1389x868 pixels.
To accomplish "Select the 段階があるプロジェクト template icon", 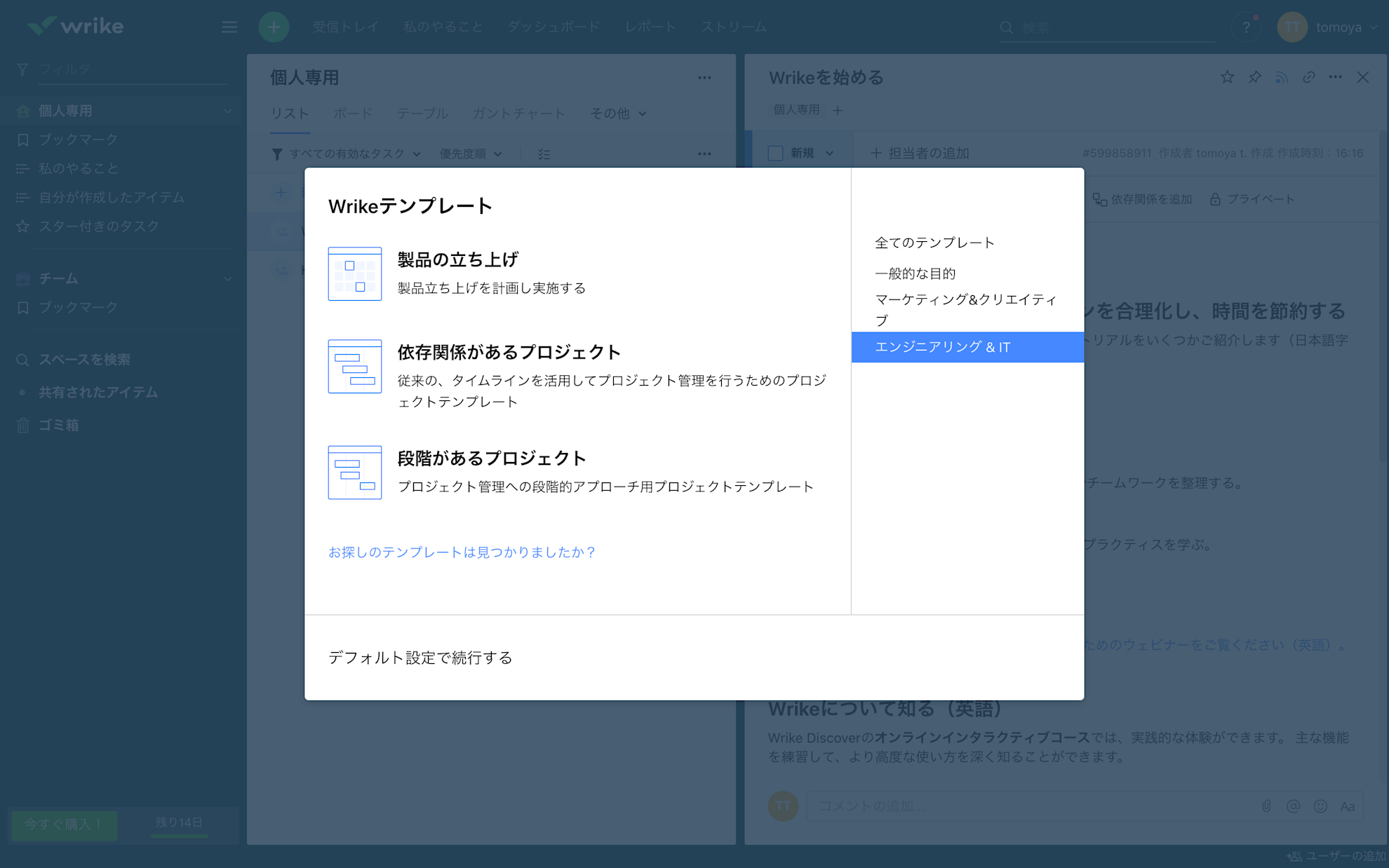I will click(354, 472).
